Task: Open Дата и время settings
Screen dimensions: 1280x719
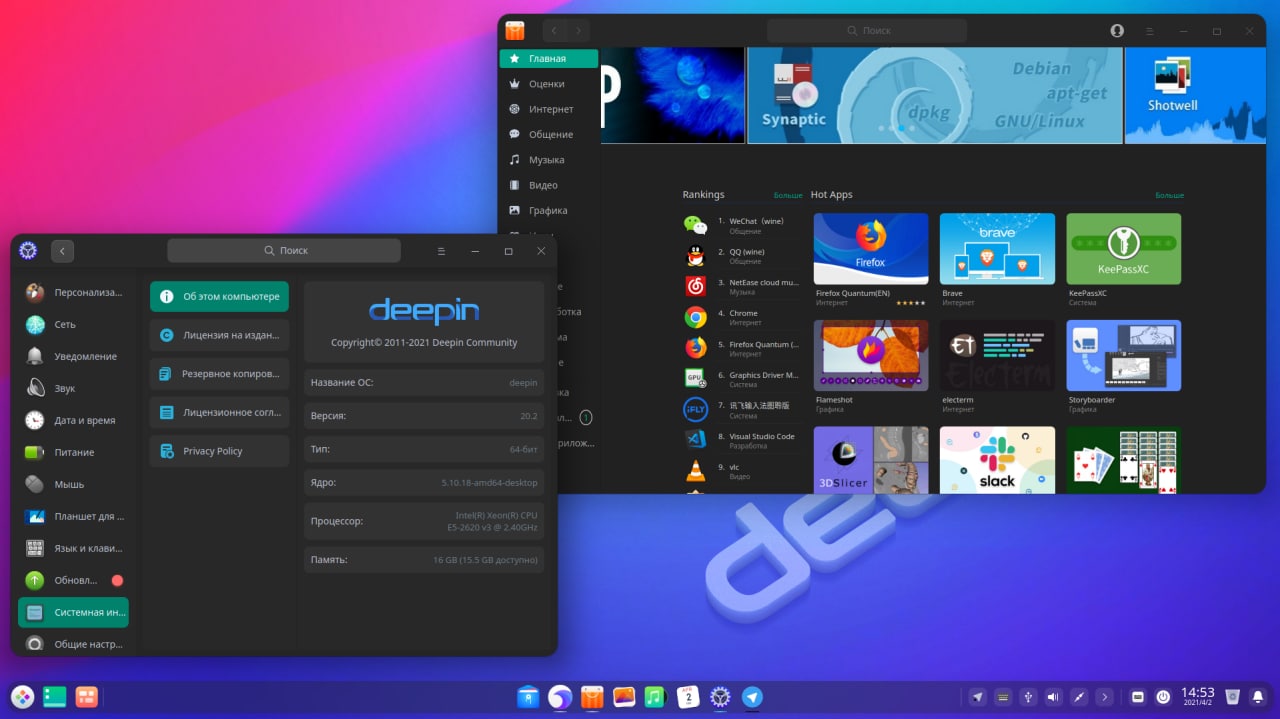Action: [x=74, y=420]
